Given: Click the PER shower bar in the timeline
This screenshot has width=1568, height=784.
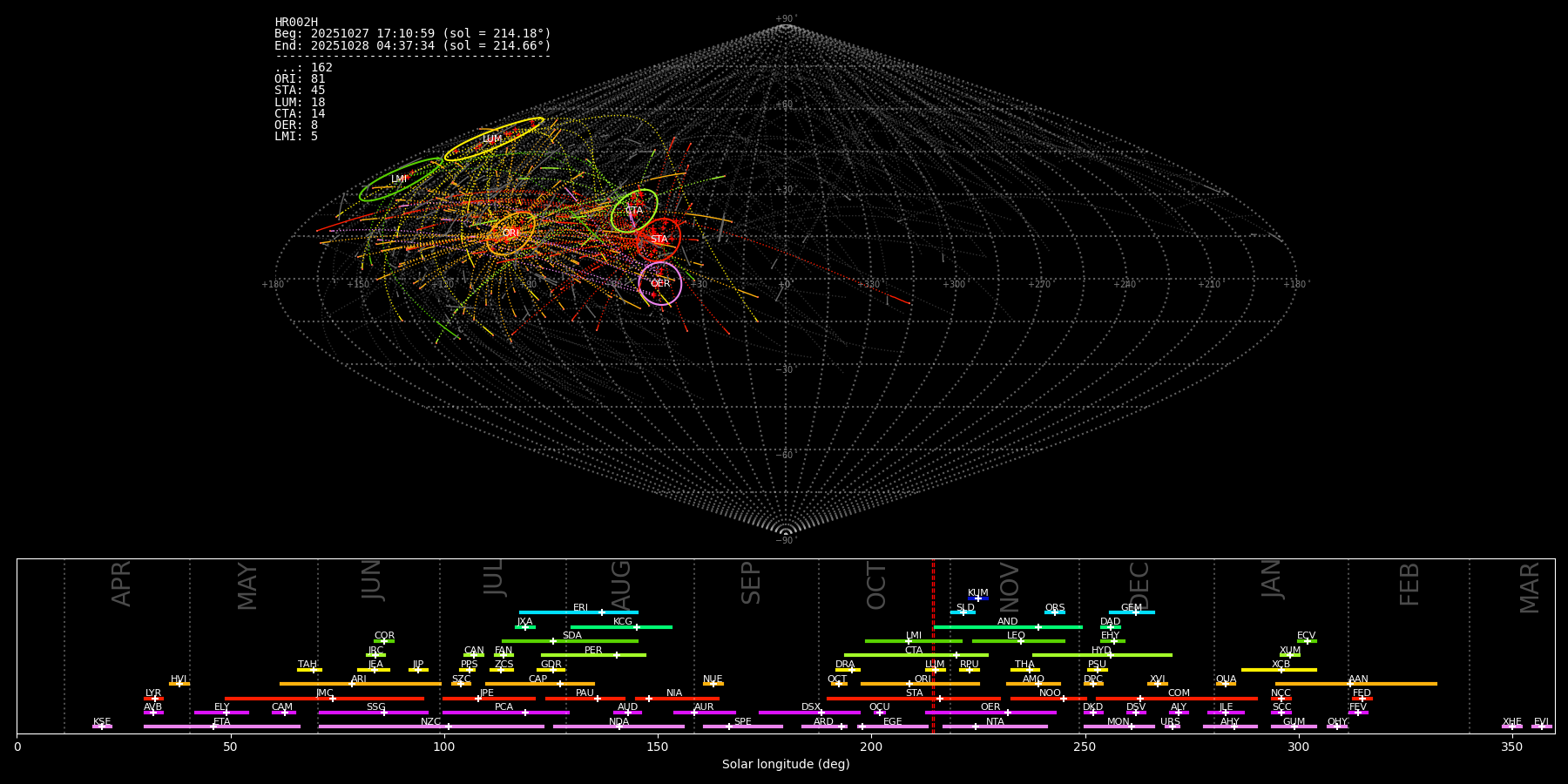Looking at the screenshot, I should pos(593,655).
